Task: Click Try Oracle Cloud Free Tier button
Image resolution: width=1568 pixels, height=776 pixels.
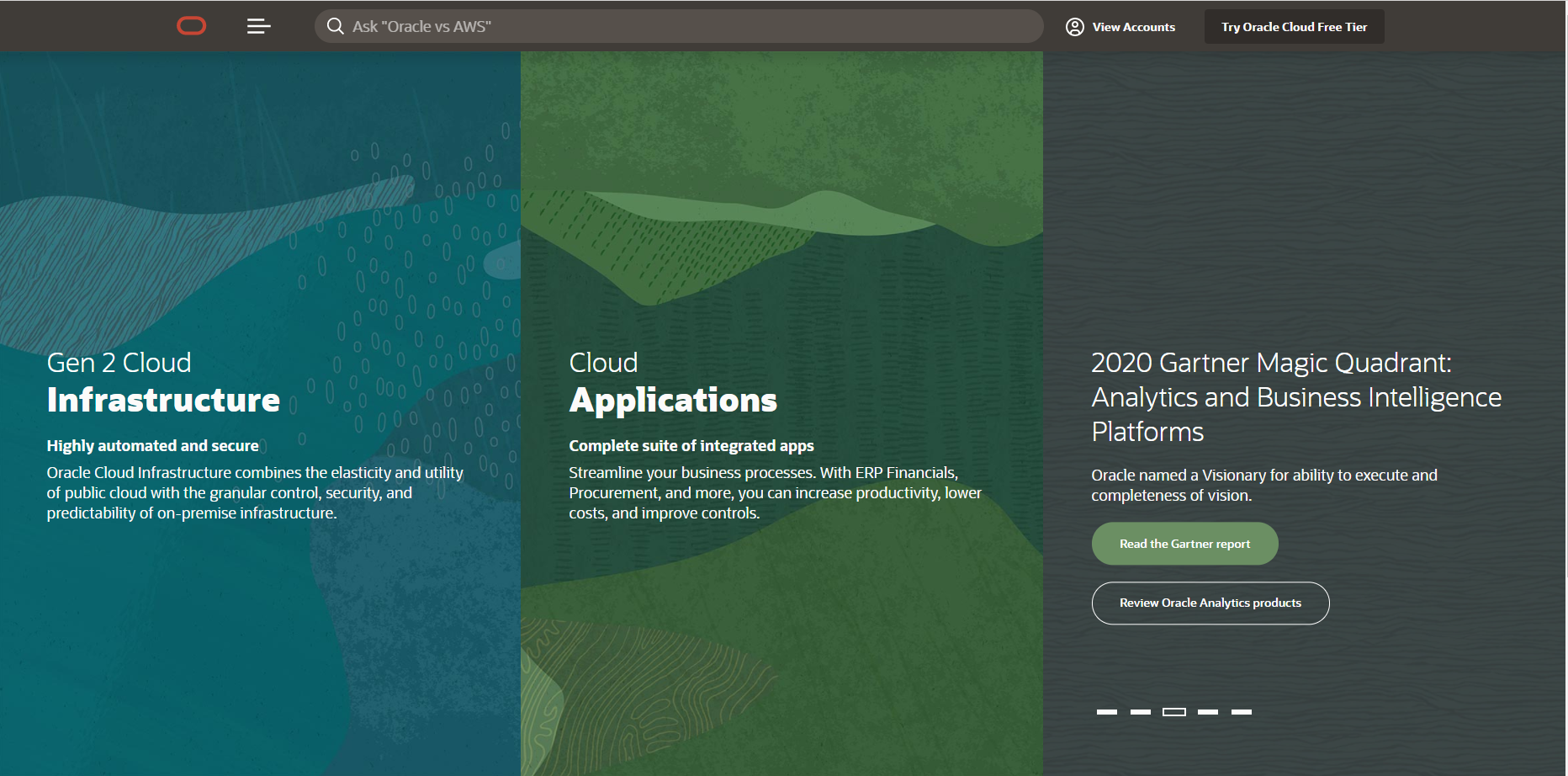Action: [1294, 27]
